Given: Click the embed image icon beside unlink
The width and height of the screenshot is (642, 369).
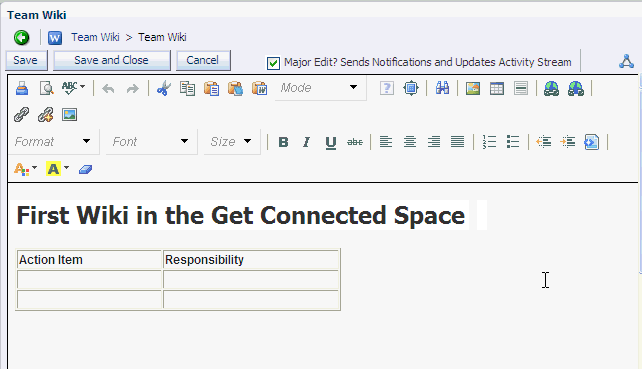Looking at the screenshot, I should pos(69,115).
